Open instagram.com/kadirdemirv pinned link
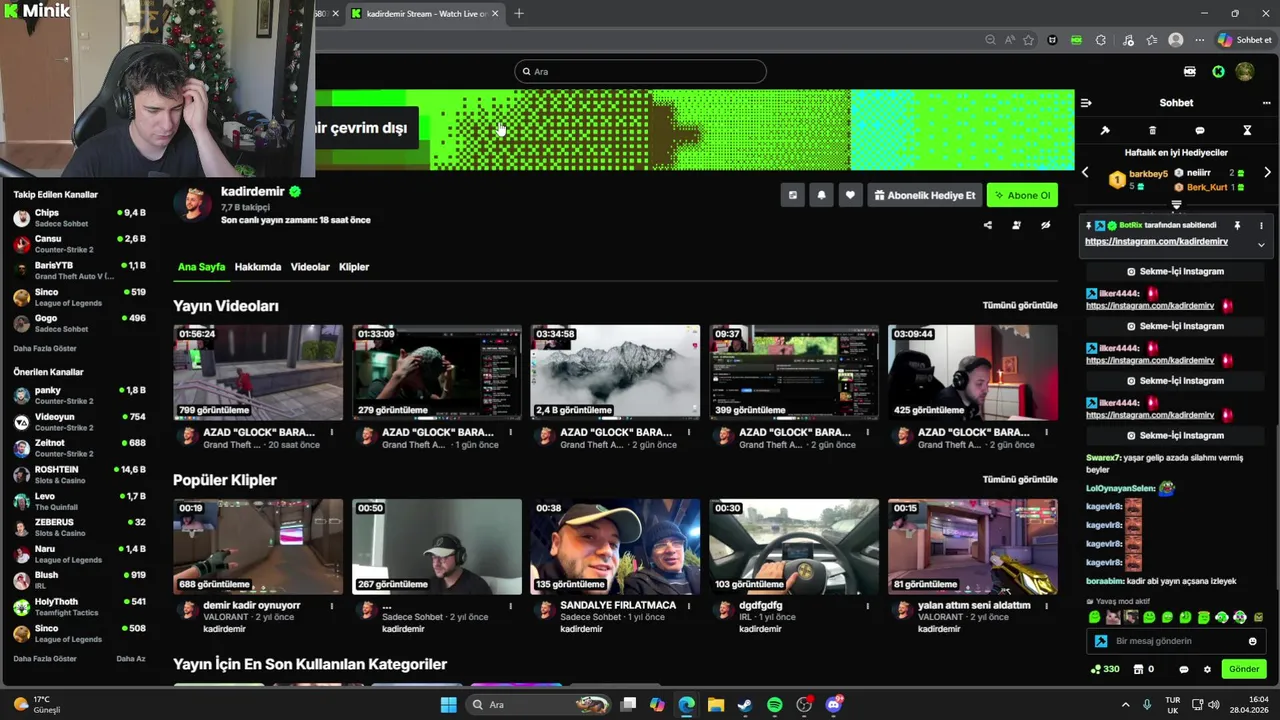The width and height of the screenshot is (1280, 720). click(1156, 241)
